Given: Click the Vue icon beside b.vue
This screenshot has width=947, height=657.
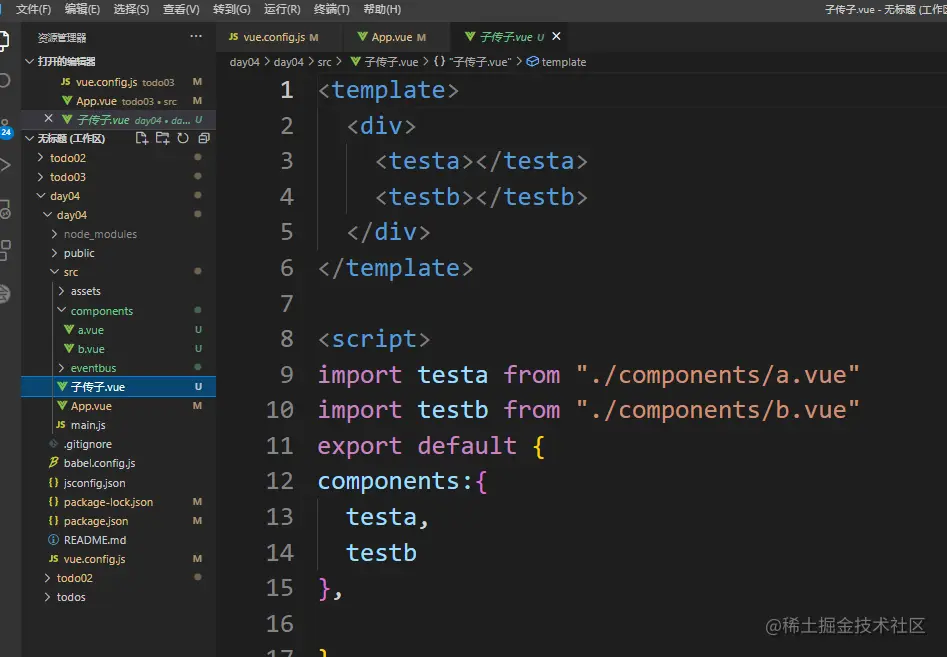Looking at the screenshot, I should [x=69, y=349].
